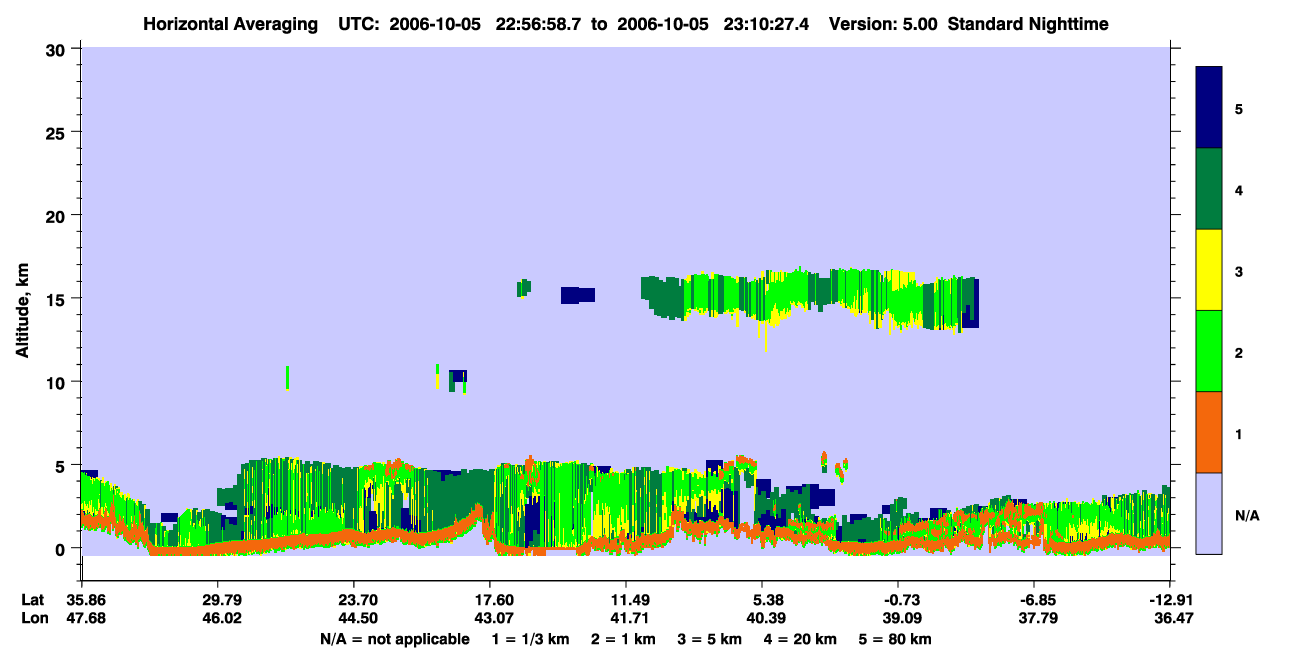Click the yellow level 3 color swatch
1300x667 pixels.
tap(1209, 269)
